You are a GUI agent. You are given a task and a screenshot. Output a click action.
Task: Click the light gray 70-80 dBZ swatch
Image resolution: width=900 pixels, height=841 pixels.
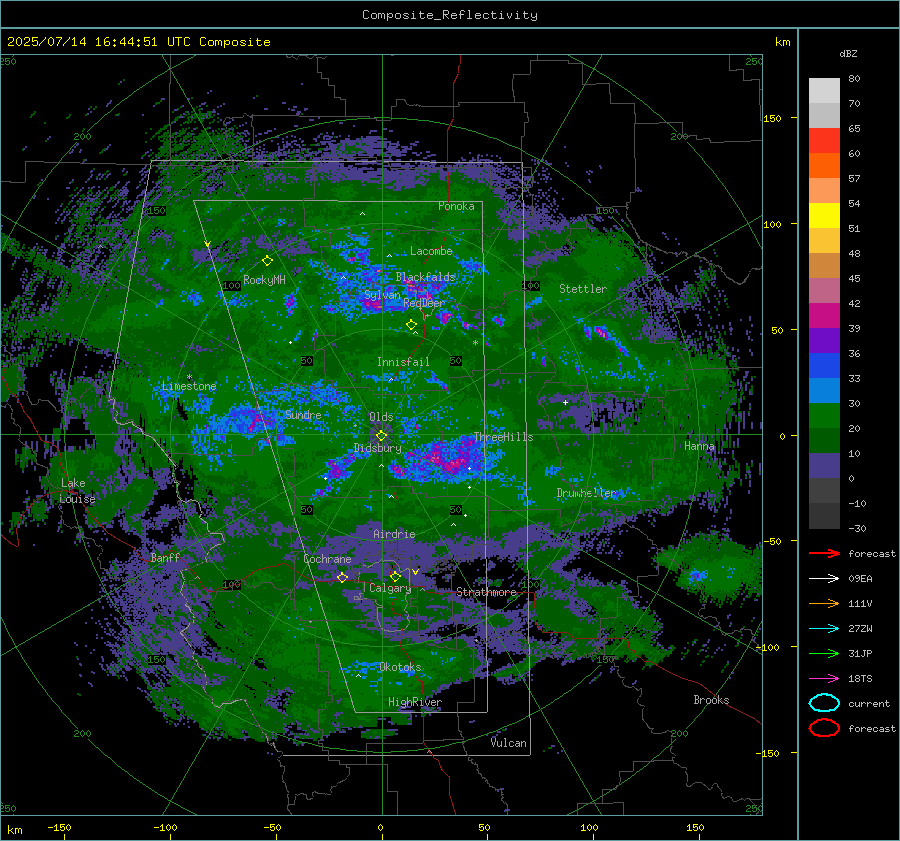(824, 91)
